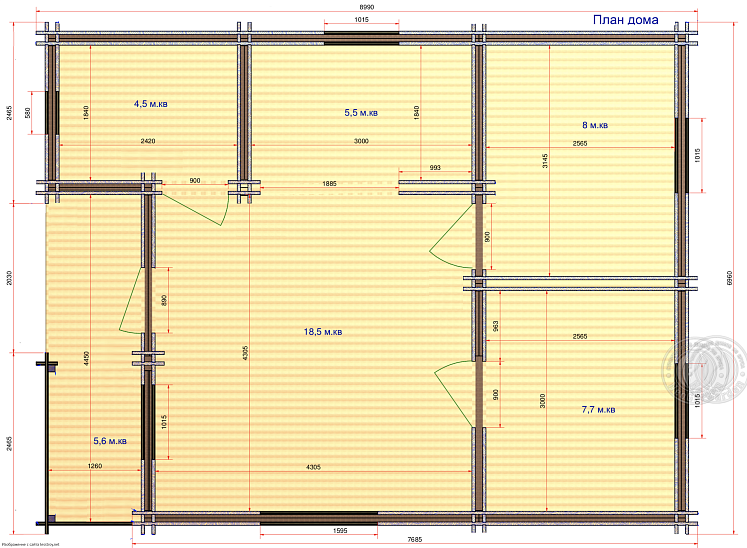Select the 4,5 м.кв room area label

[x=150, y=103]
